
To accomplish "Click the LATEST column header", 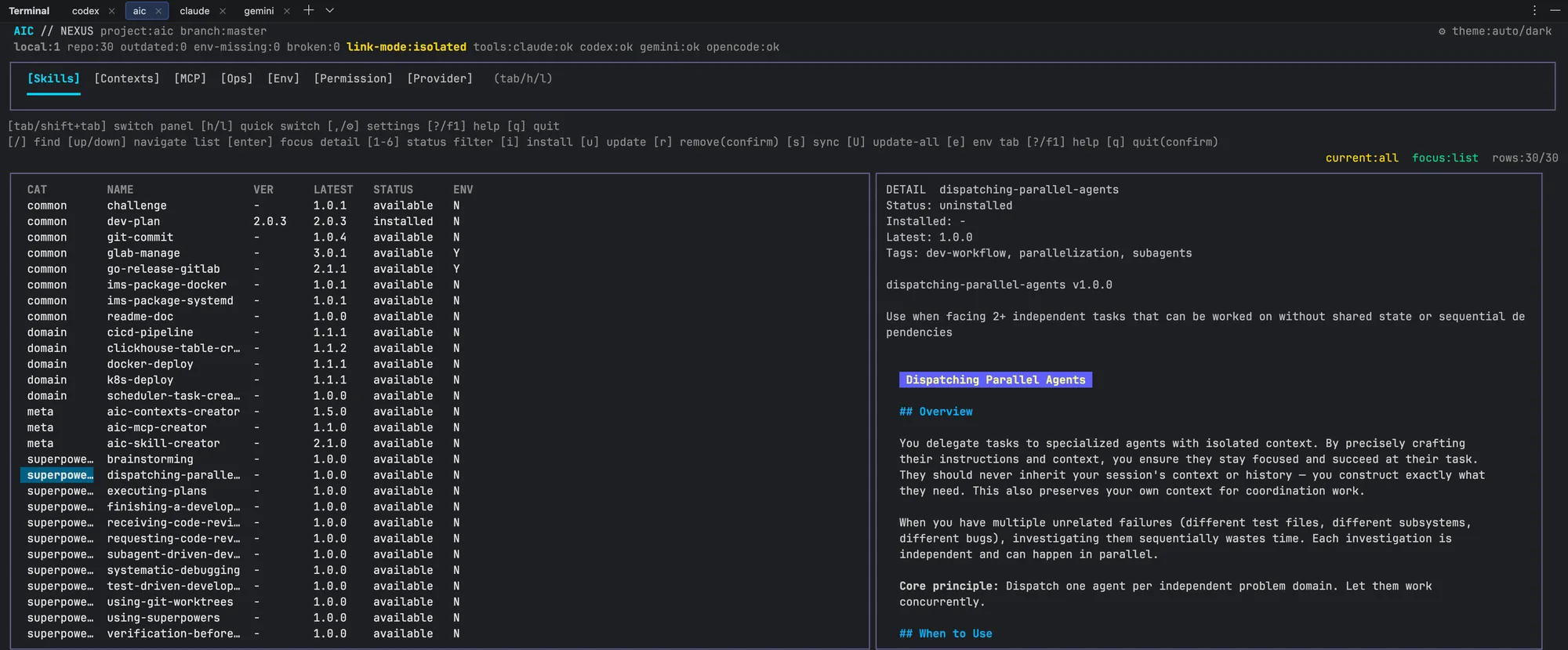I will [x=333, y=190].
